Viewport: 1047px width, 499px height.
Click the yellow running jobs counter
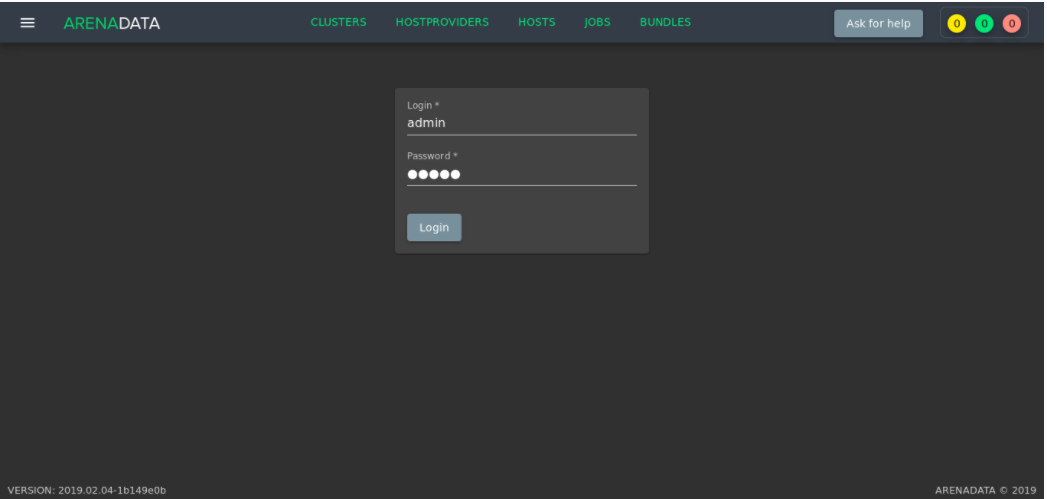point(955,23)
